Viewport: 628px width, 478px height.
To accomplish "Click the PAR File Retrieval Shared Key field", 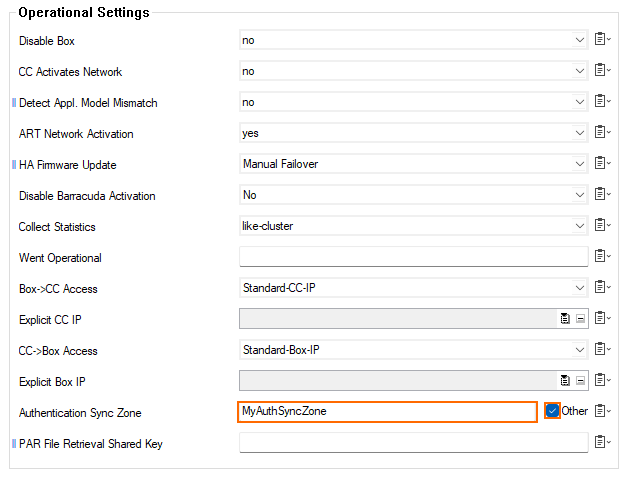I will click(x=414, y=442).
